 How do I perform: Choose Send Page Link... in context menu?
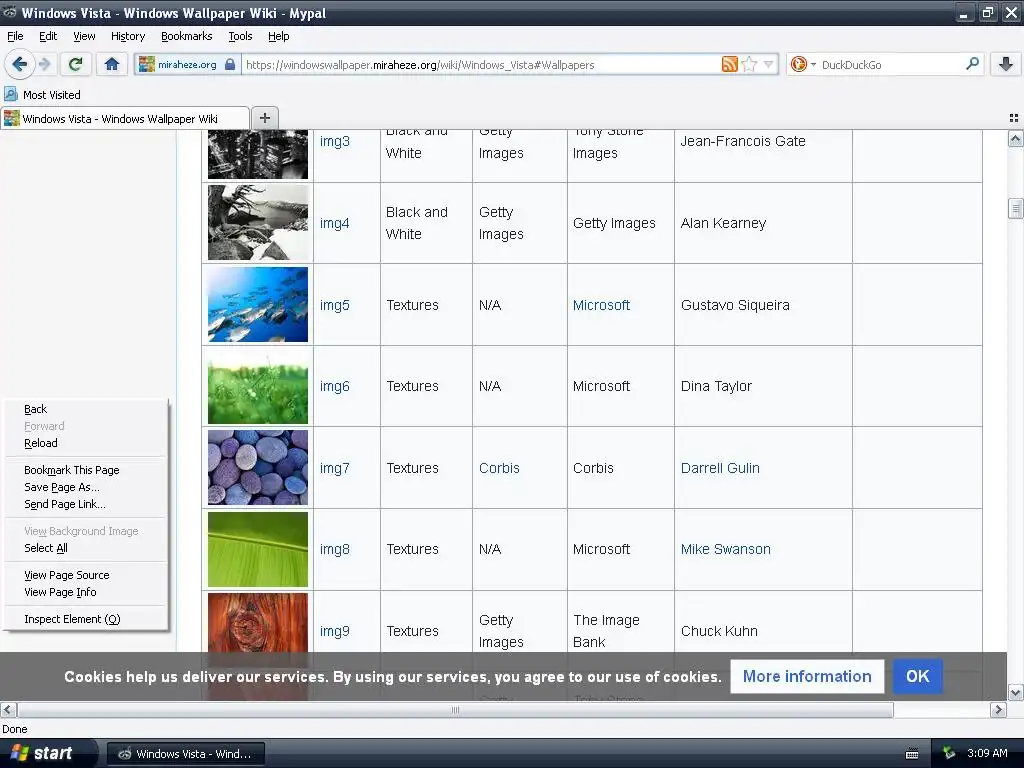coord(86,504)
